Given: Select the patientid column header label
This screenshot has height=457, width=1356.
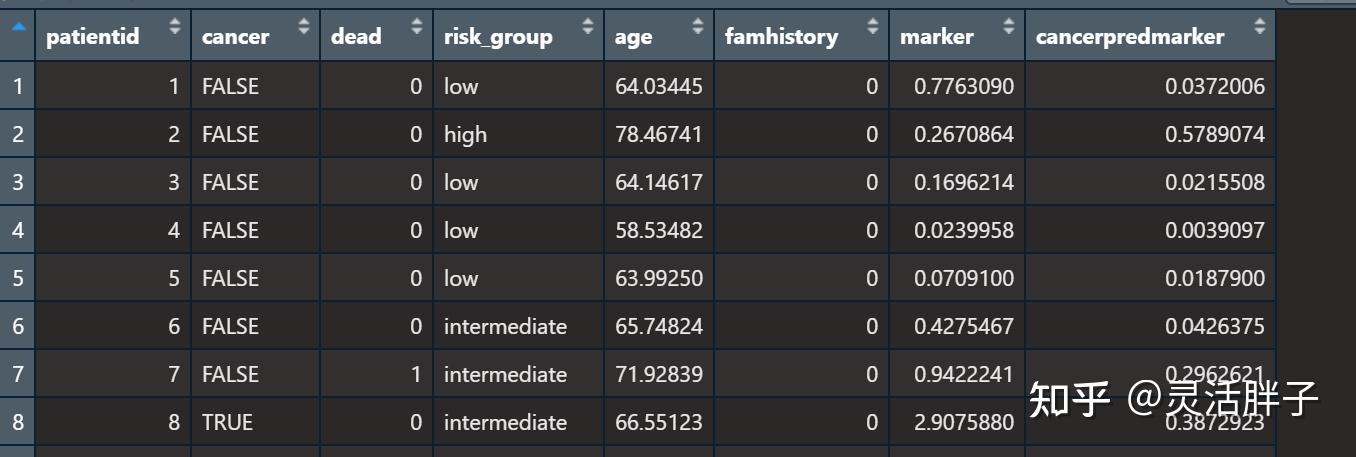Looking at the screenshot, I should point(93,37).
